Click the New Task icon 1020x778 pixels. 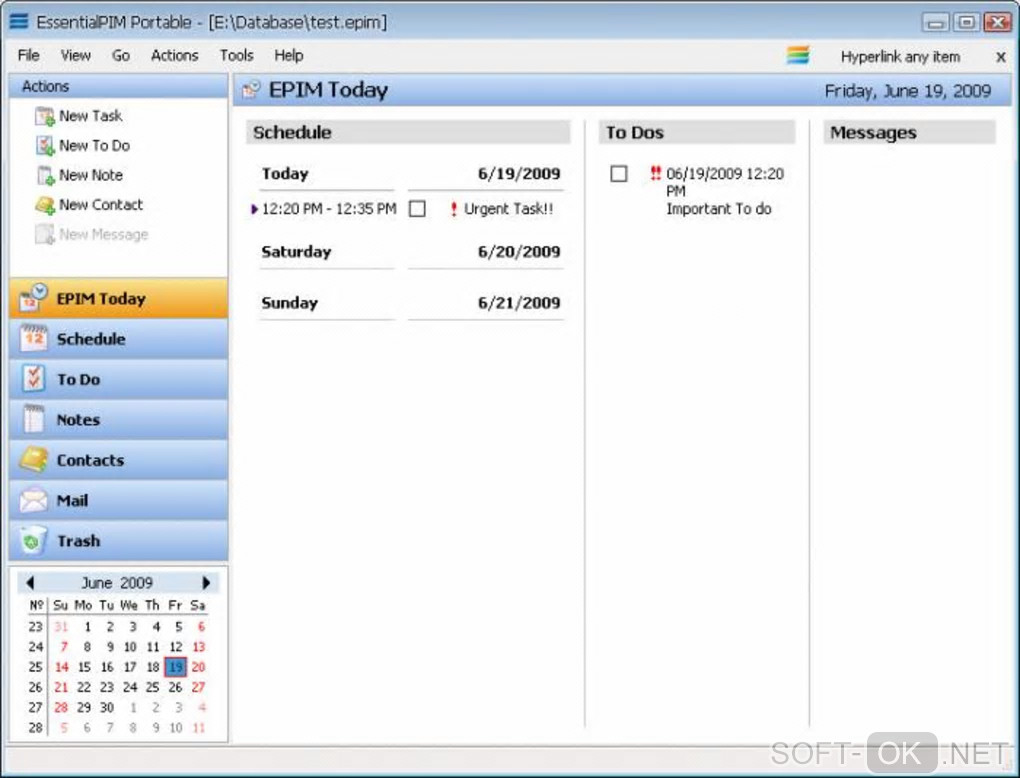click(45, 116)
